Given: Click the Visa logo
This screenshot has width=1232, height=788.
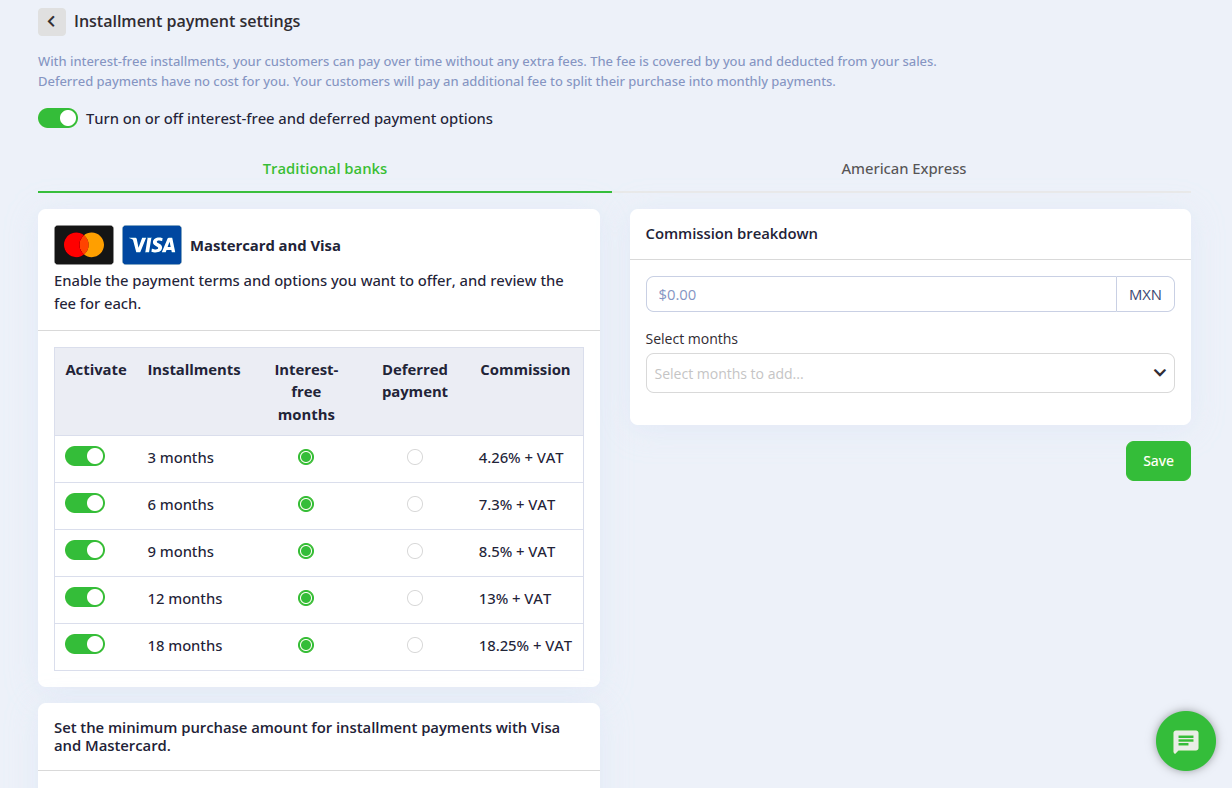Looking at the screenshot, I should pos(152,245).
